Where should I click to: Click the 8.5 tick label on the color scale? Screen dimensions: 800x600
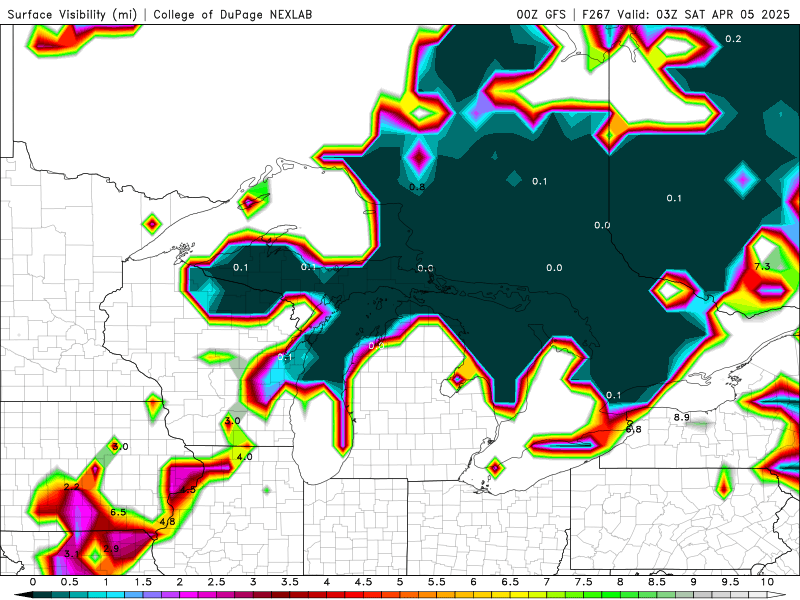click(657, 582)
